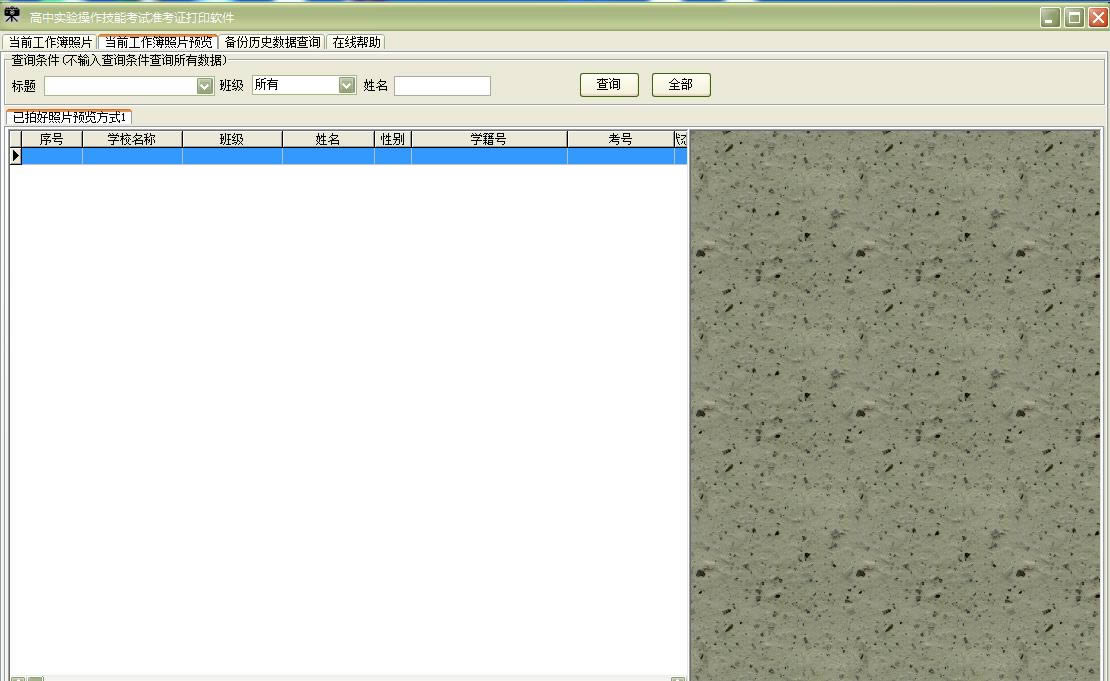
Task: Switch to the 当前工作簿照片 tab
Action: coord(50,42)
